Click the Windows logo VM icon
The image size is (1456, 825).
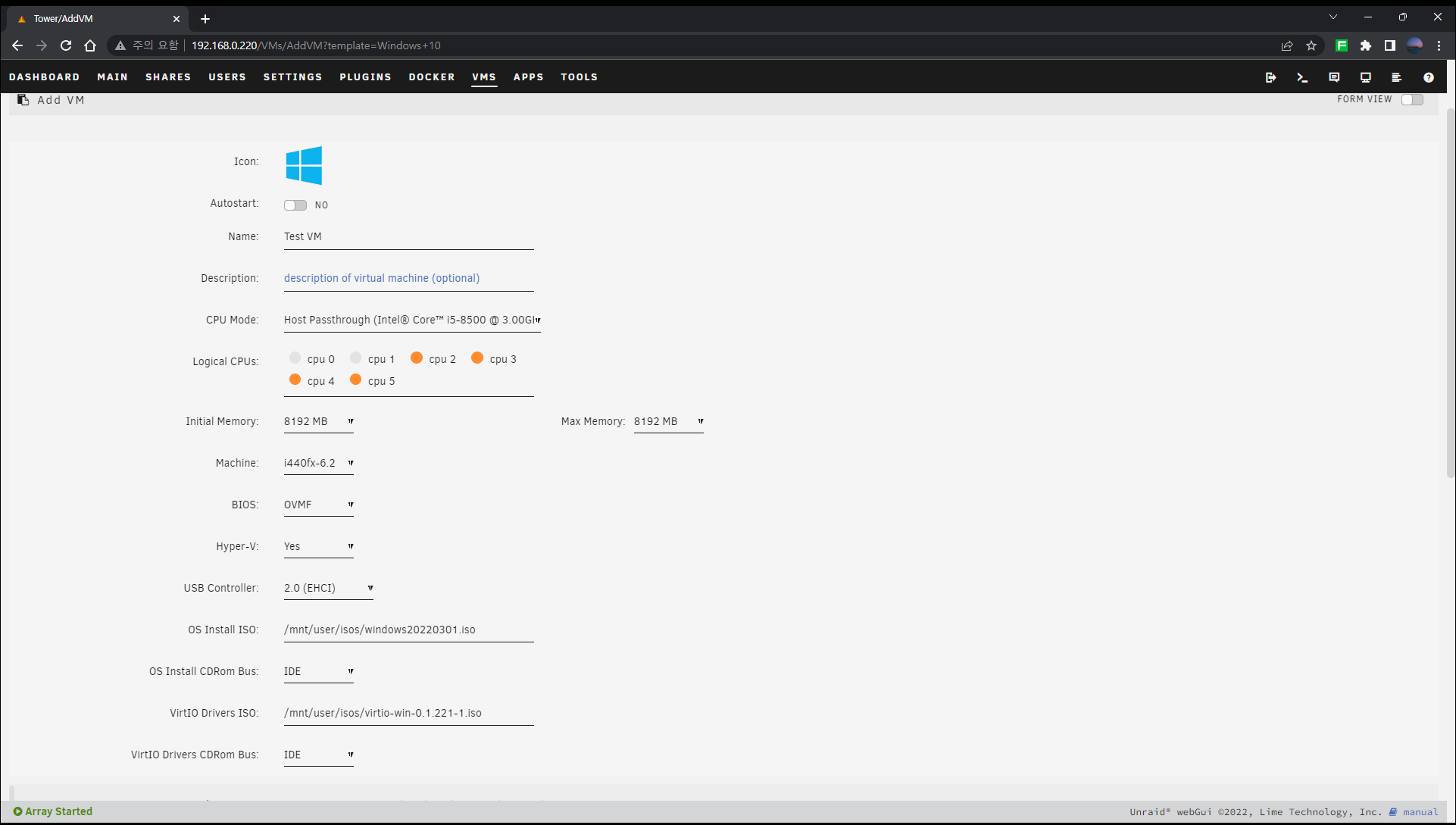(304, 165)
